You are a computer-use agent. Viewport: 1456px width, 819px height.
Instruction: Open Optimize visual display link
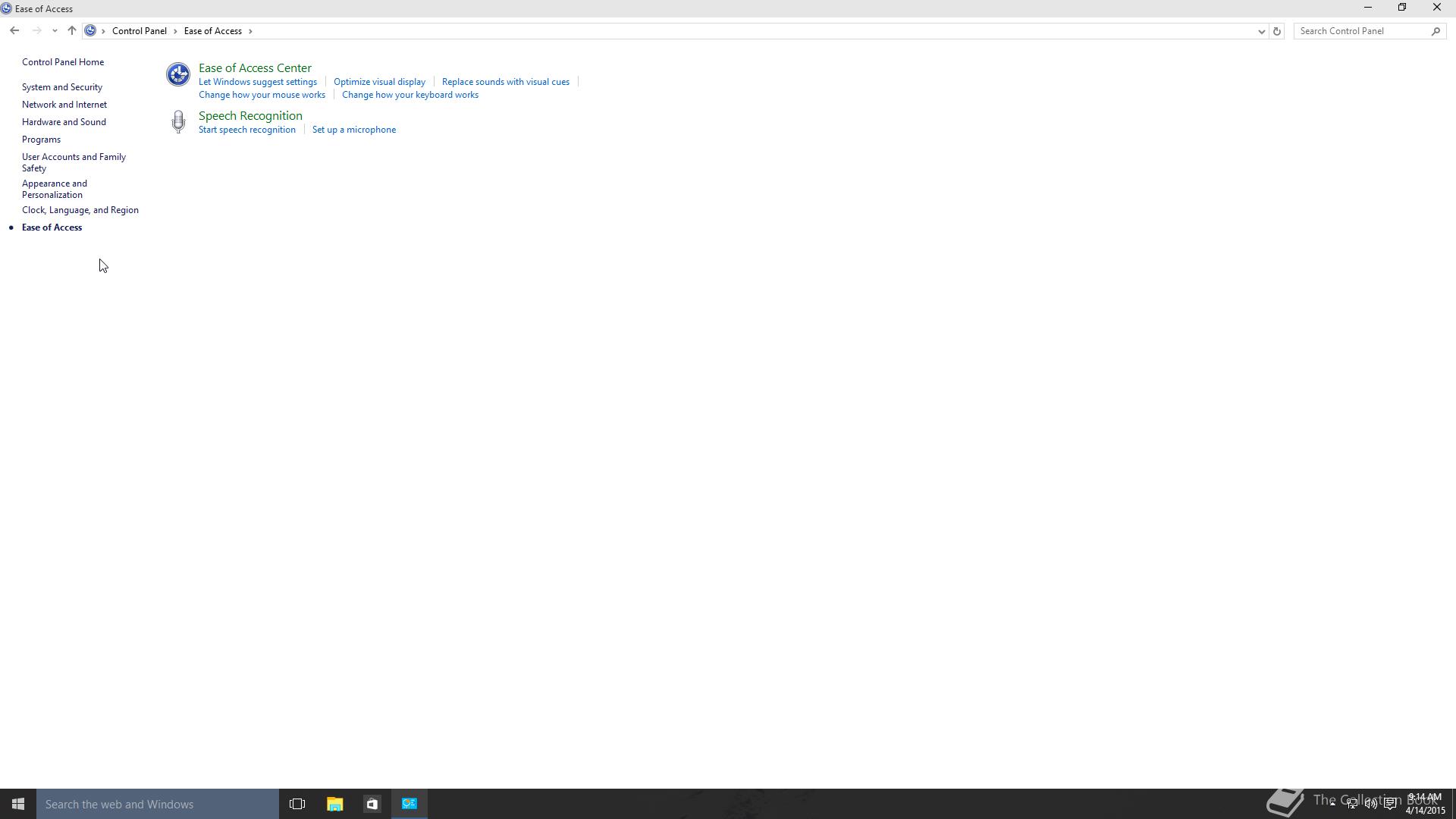379,82
